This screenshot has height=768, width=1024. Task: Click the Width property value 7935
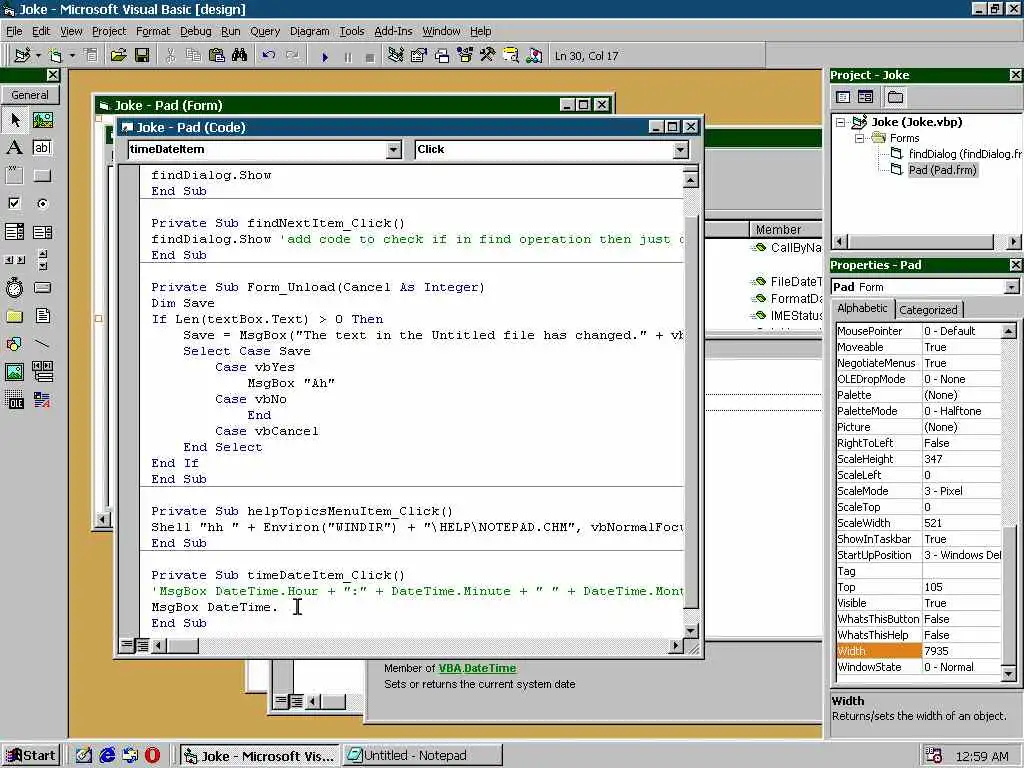tap(961, 651)
